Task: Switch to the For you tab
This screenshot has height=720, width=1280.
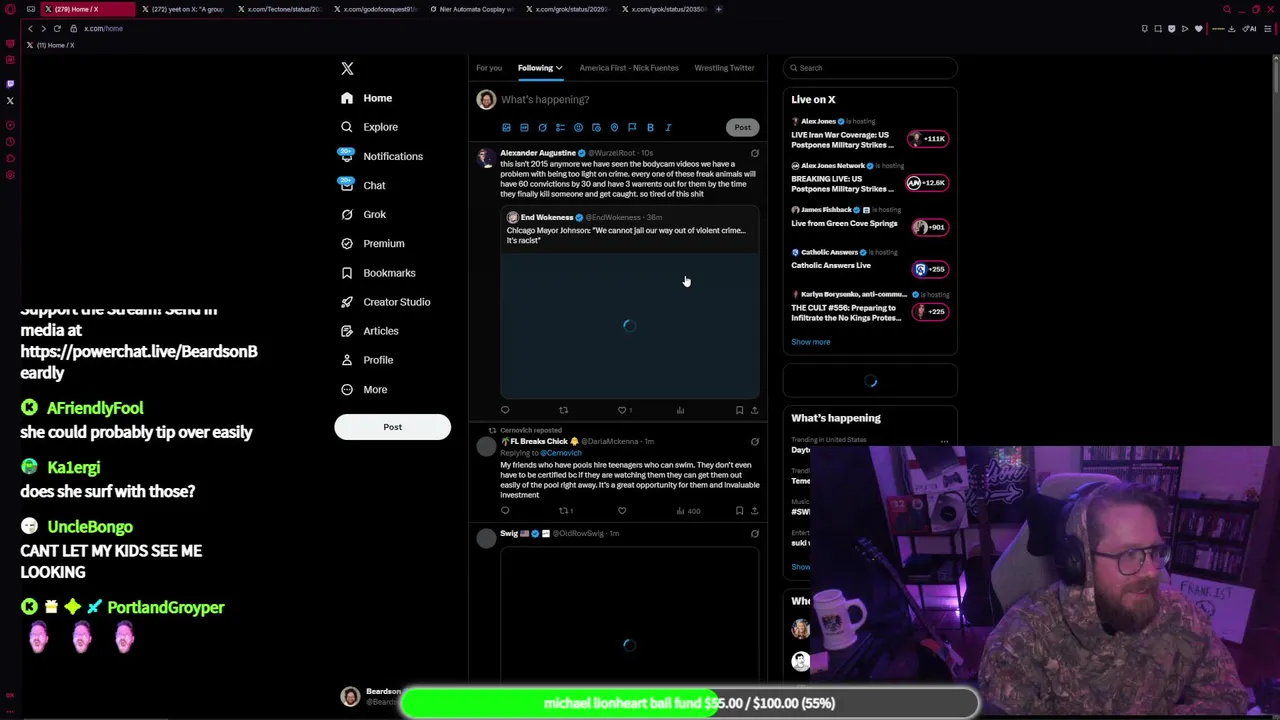Action: coord(489,68)
